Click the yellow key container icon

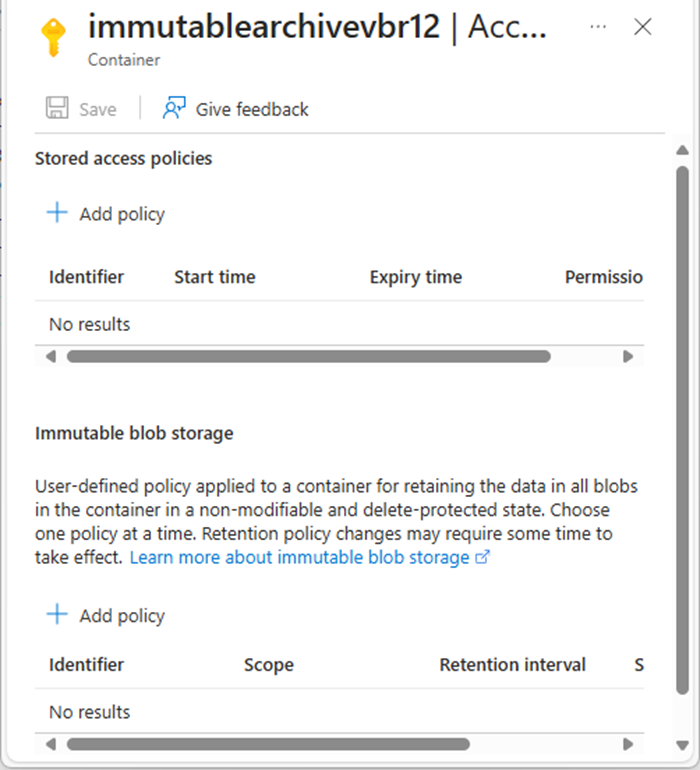tap(52, 38)
